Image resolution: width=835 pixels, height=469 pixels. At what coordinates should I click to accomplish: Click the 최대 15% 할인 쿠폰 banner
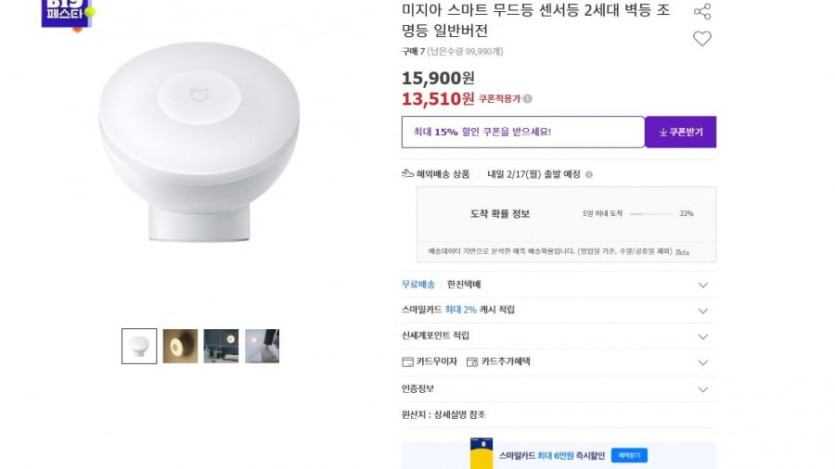coord(522,132)
